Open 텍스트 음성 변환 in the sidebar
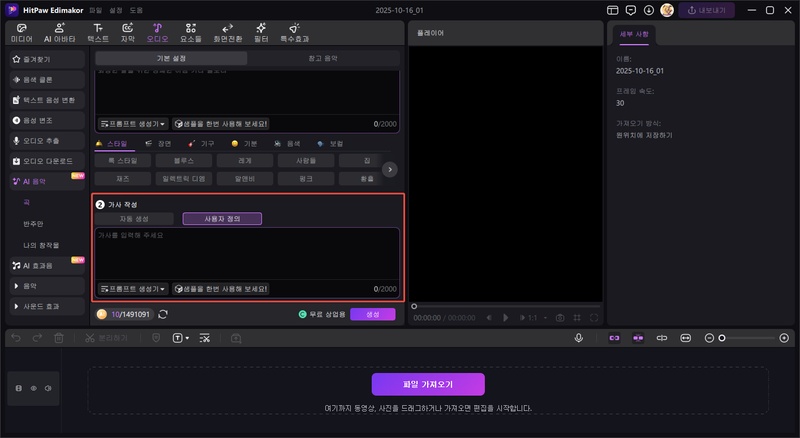This screenshot has width=800, height=438. [48, 101]
